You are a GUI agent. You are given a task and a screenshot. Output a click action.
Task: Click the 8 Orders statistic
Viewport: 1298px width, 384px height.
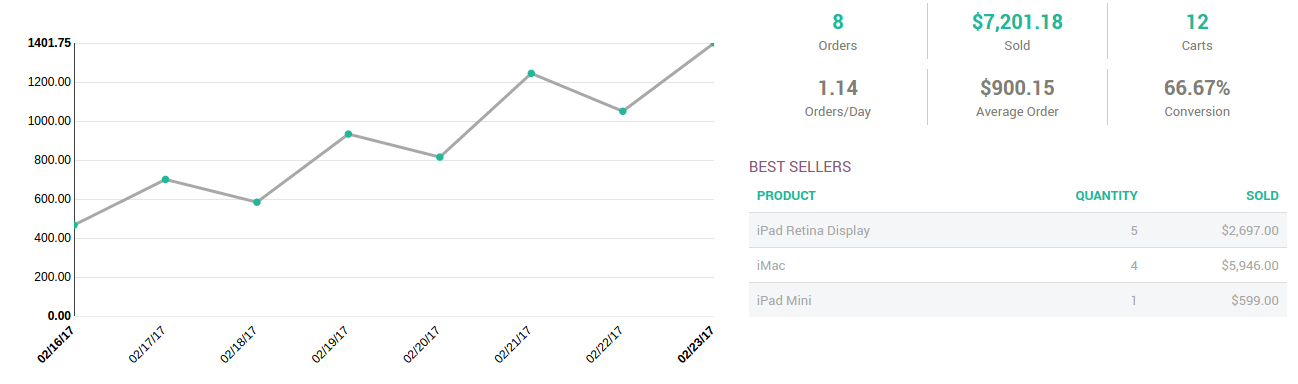click(838, 32)
